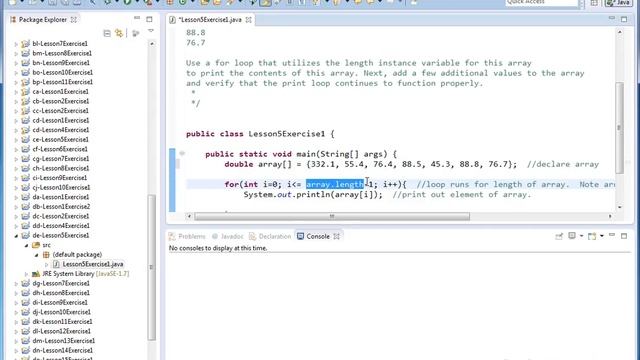Select the cb-Lesson2Exercise1 project
640x360 pixels.
click(x=60, y=101)
